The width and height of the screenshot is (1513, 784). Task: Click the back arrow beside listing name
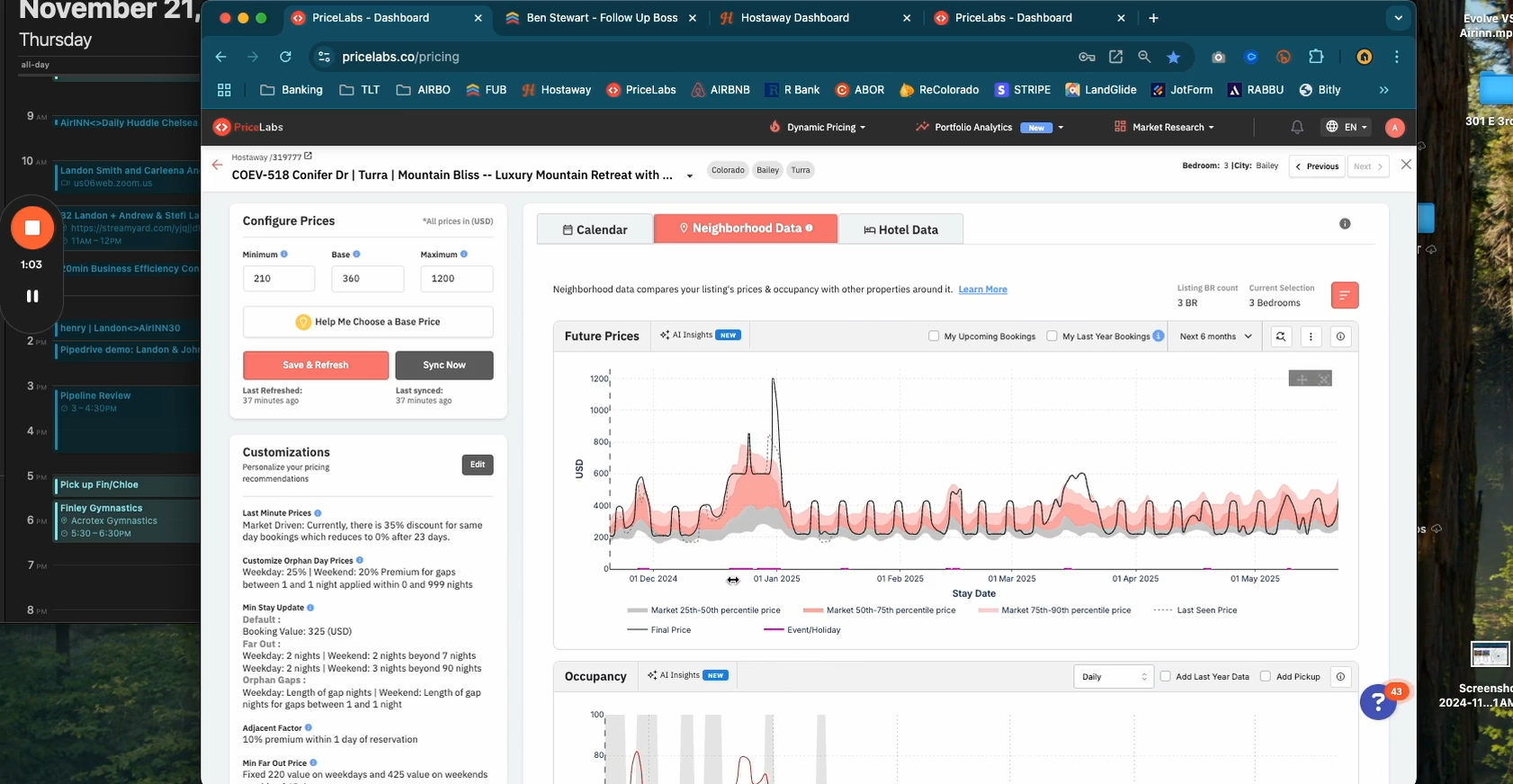tap(217, 165)
